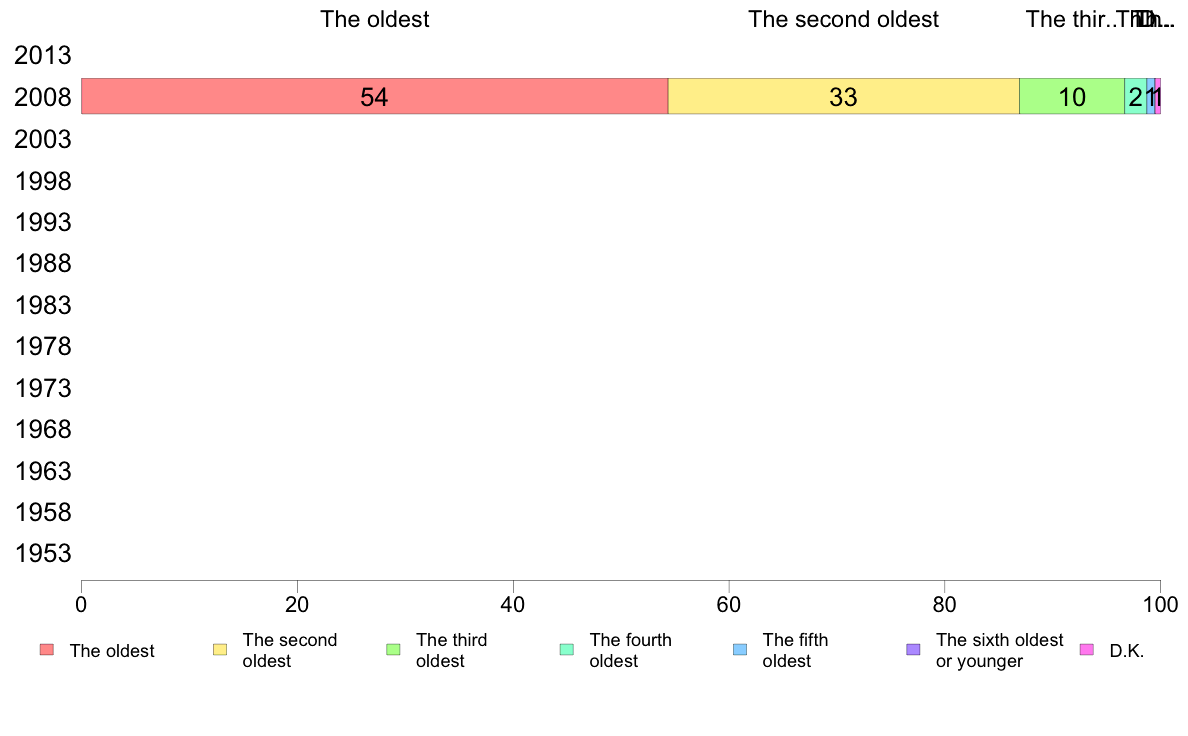Click the pink D.K. legend swatch

[1087, 650]
